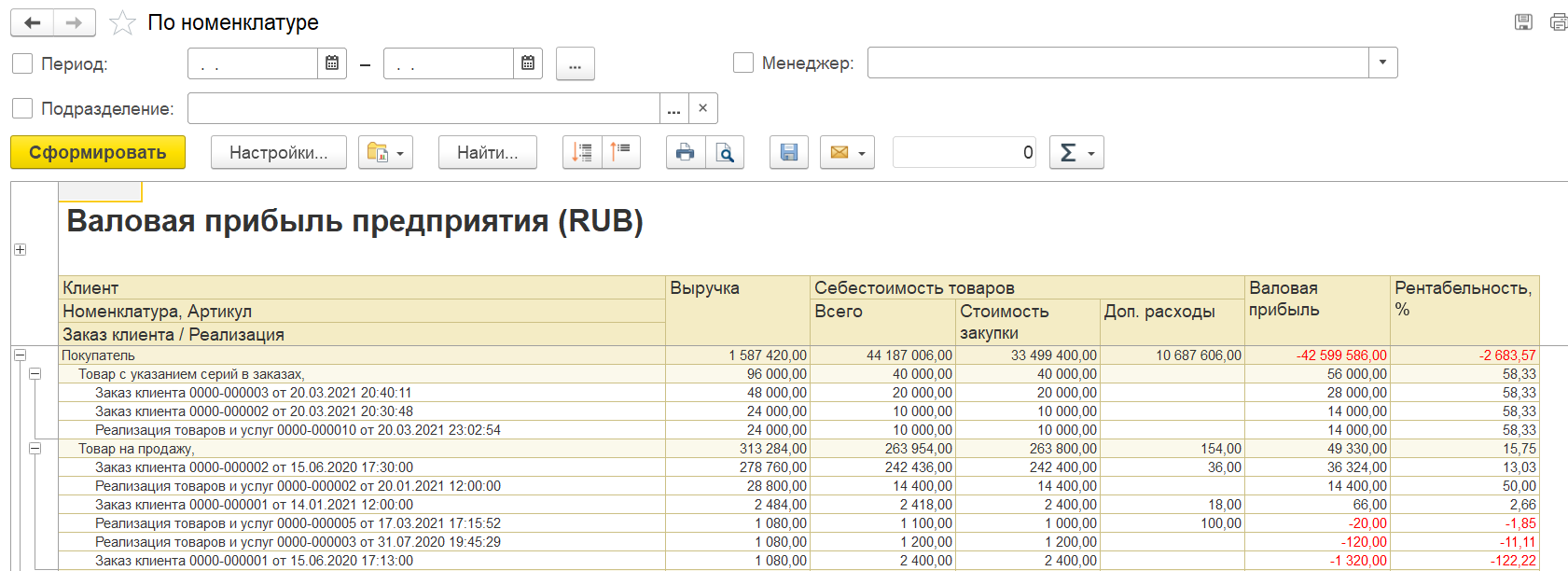Print the report with the printer icon
The height and width of the screenshot is (571, 1568).
[x=686, y=152]
